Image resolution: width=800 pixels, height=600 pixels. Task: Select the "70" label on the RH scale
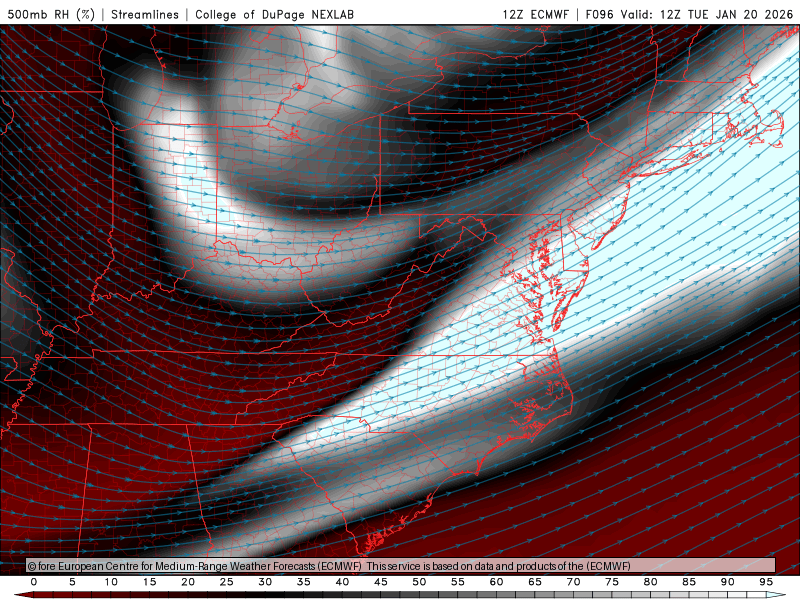pyautogui.click(x=573, y=582)
